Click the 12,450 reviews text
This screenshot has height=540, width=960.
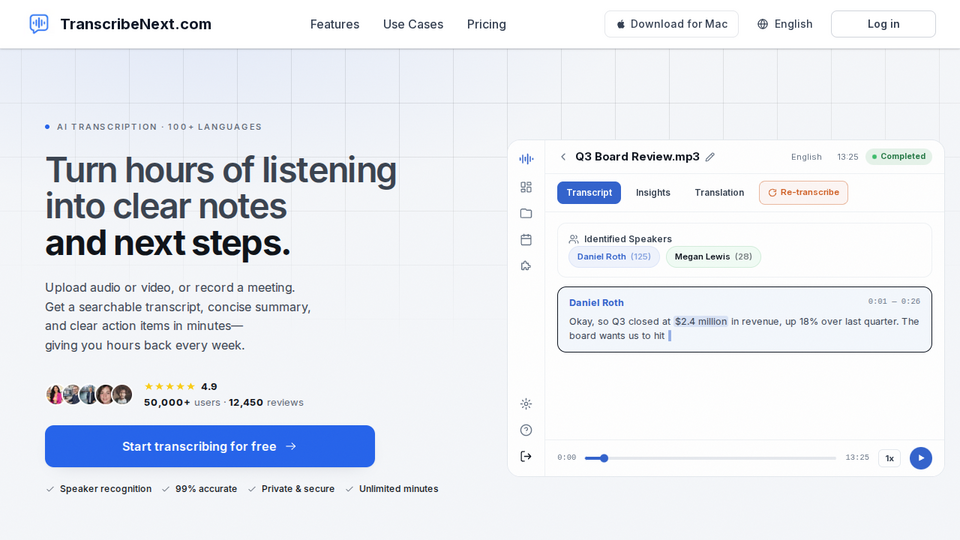pyautogui.click(x=266, y=402)
